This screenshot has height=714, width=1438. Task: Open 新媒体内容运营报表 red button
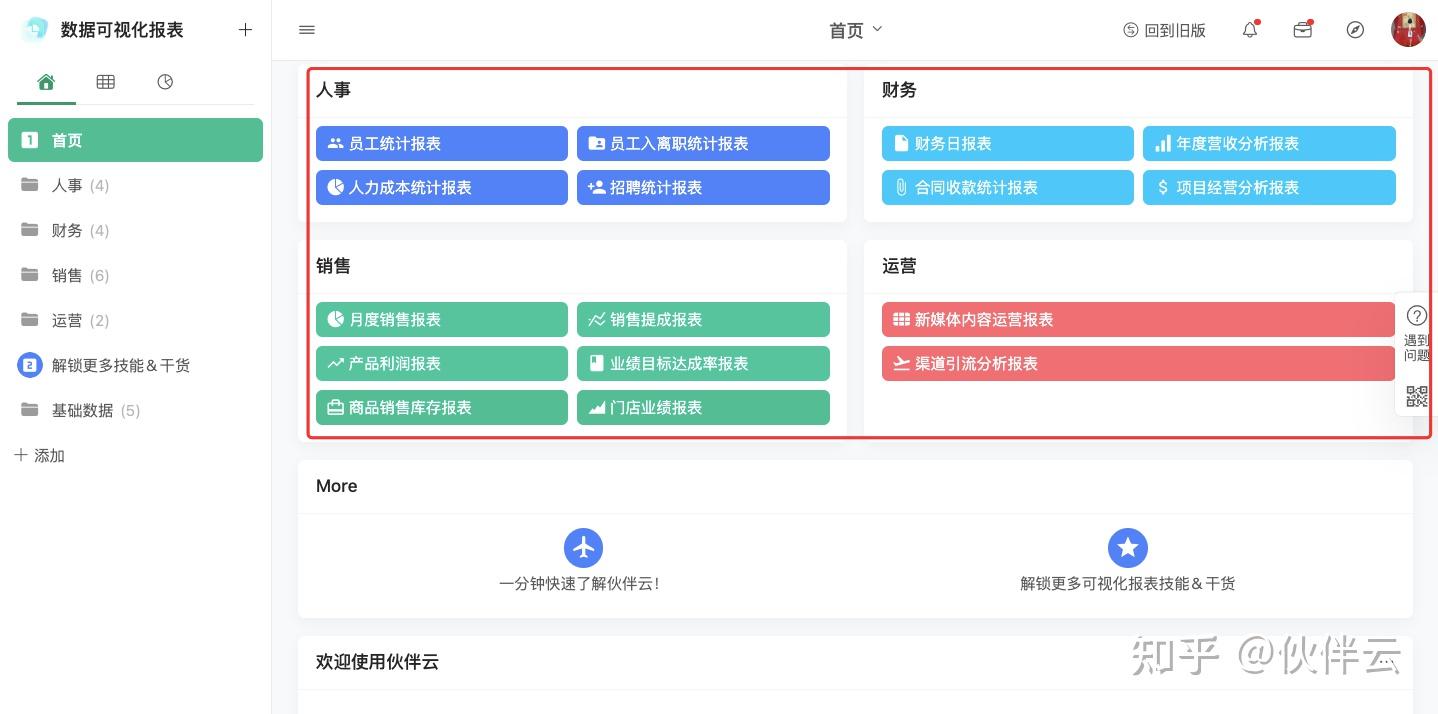click(1137, 320)
